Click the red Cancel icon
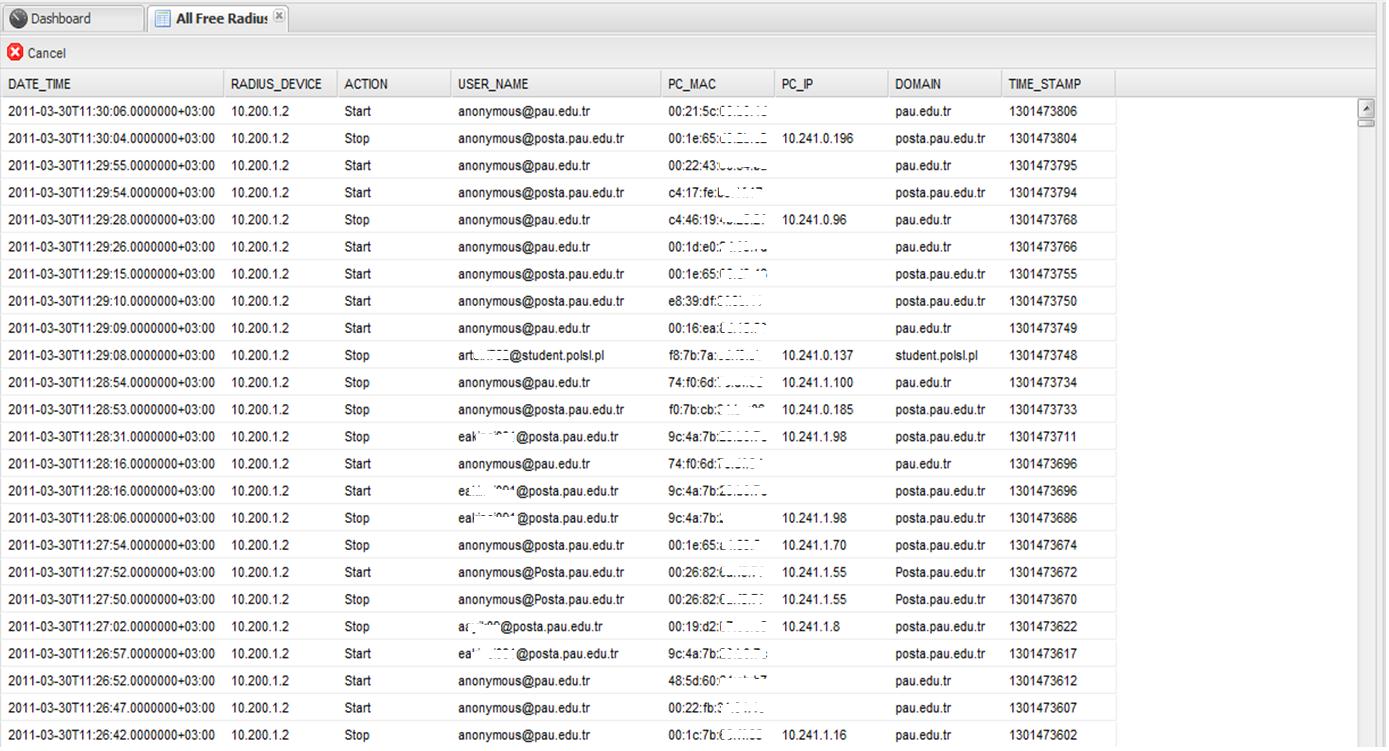Viewport: 1389px width, 751px height. (x=15, y=52)
